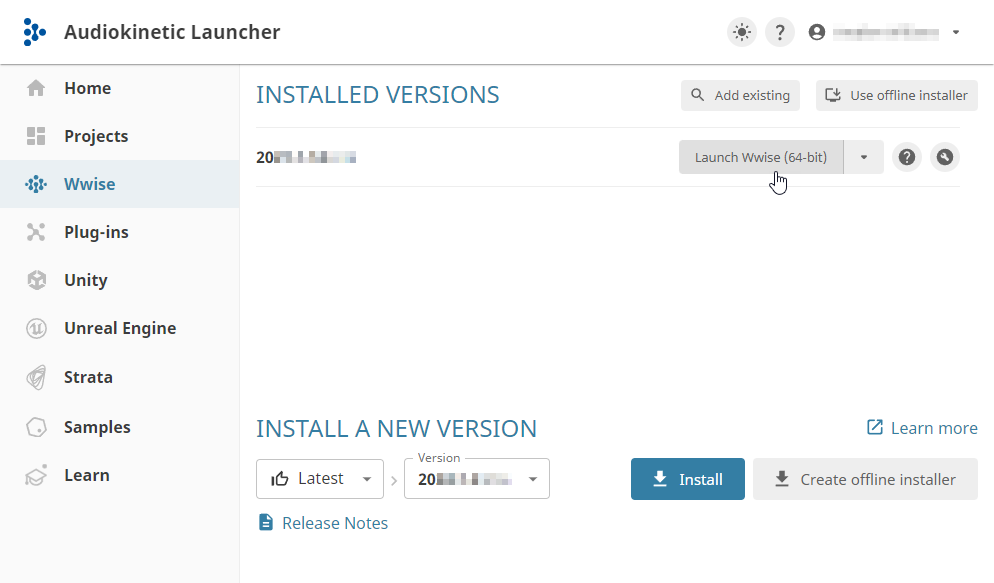Image resolution: width=994 pixels, height=583 pixels.
Task: Open the Unity integration page
Action: click(85, 280)
